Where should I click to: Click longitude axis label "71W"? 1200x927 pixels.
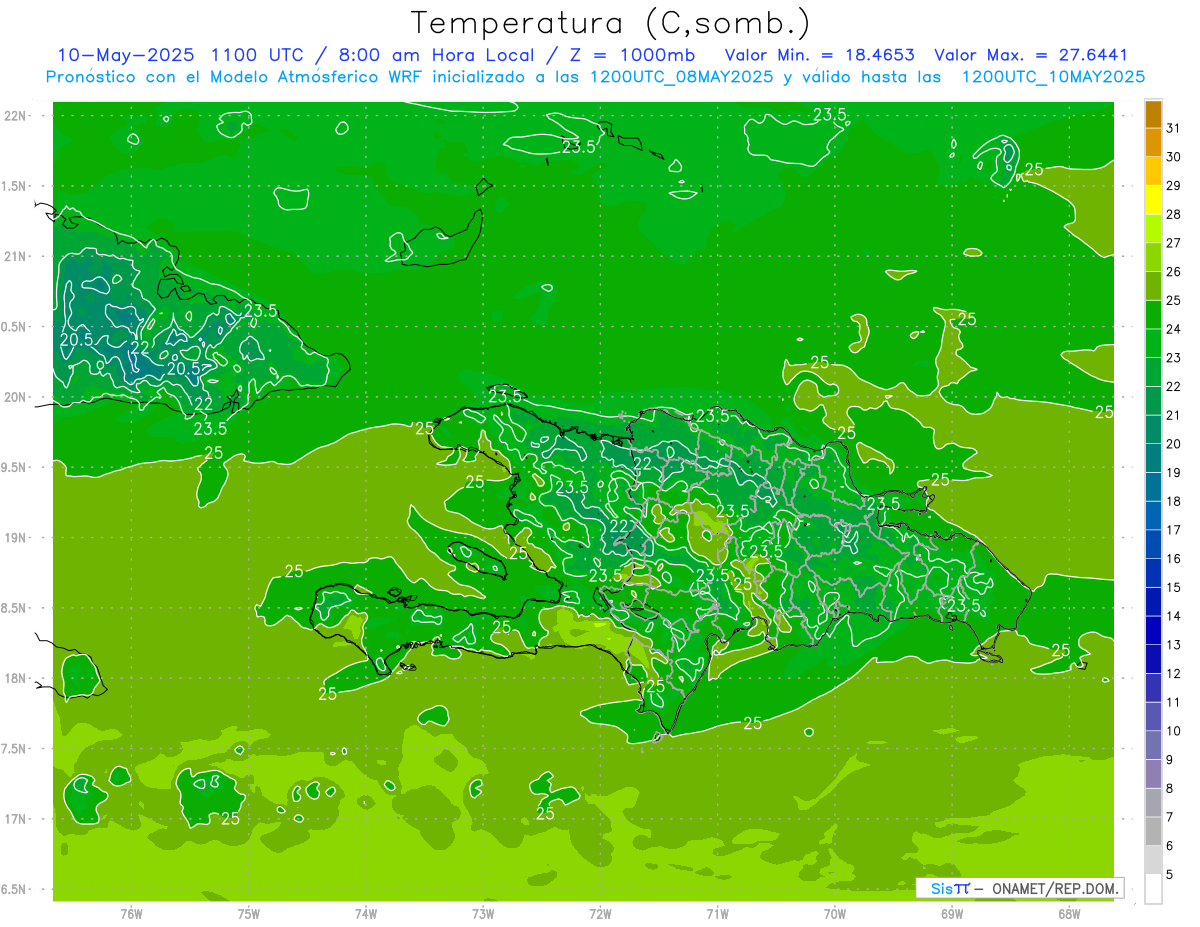(717, 913)
